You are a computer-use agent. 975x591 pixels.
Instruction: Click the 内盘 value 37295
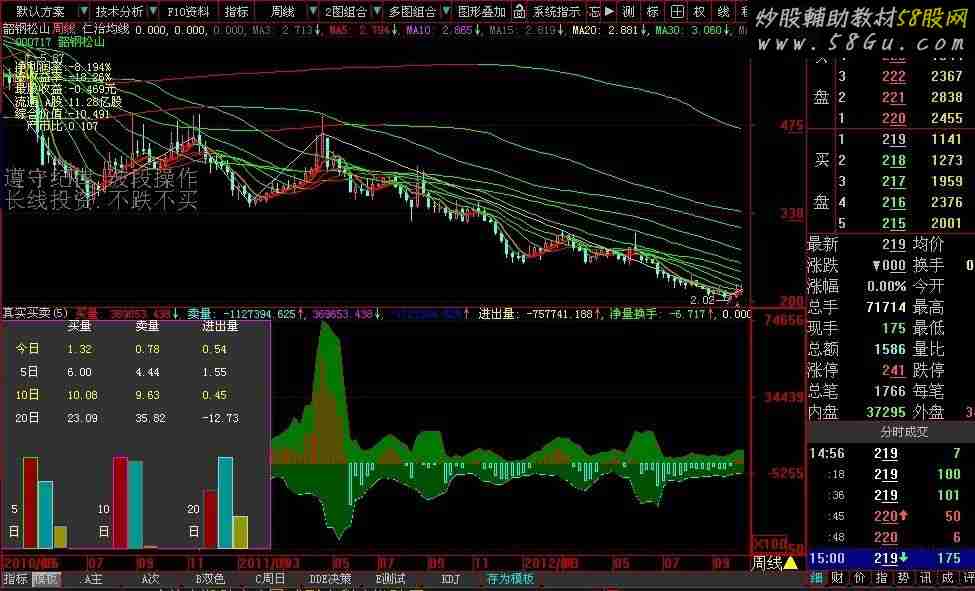885,412
